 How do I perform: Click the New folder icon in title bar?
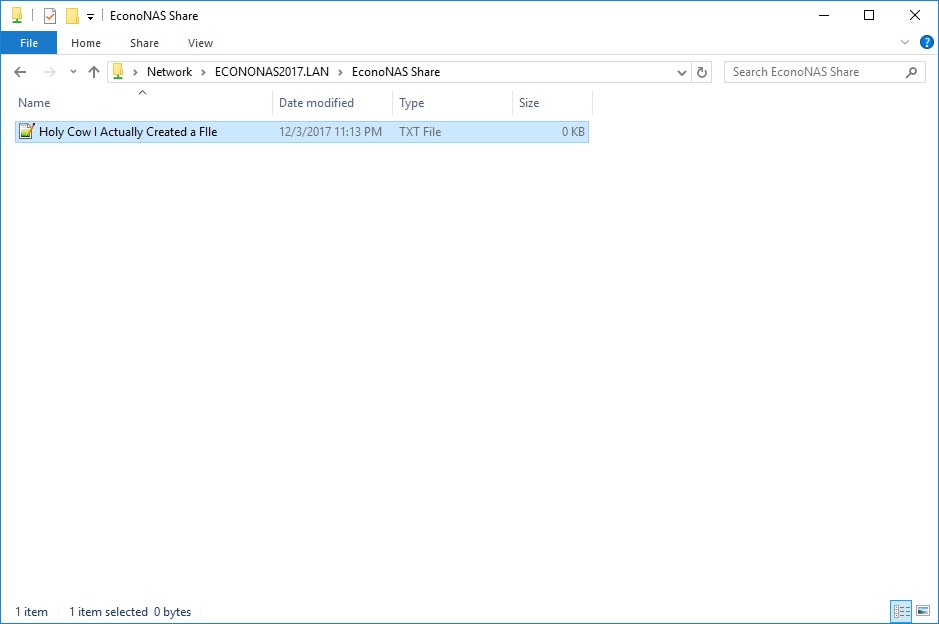click(72, 16)
